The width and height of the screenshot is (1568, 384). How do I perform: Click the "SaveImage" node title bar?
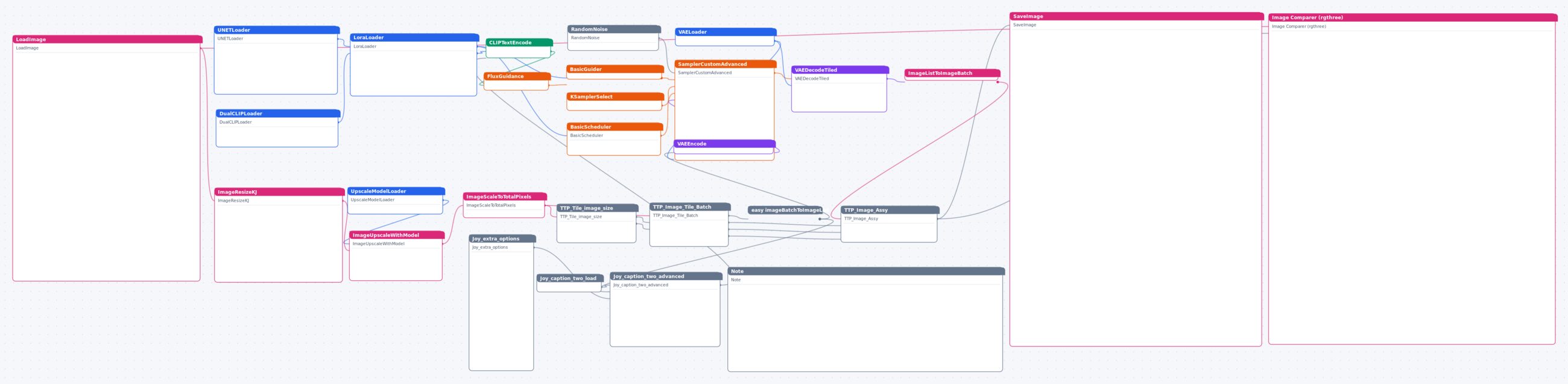1136,16
